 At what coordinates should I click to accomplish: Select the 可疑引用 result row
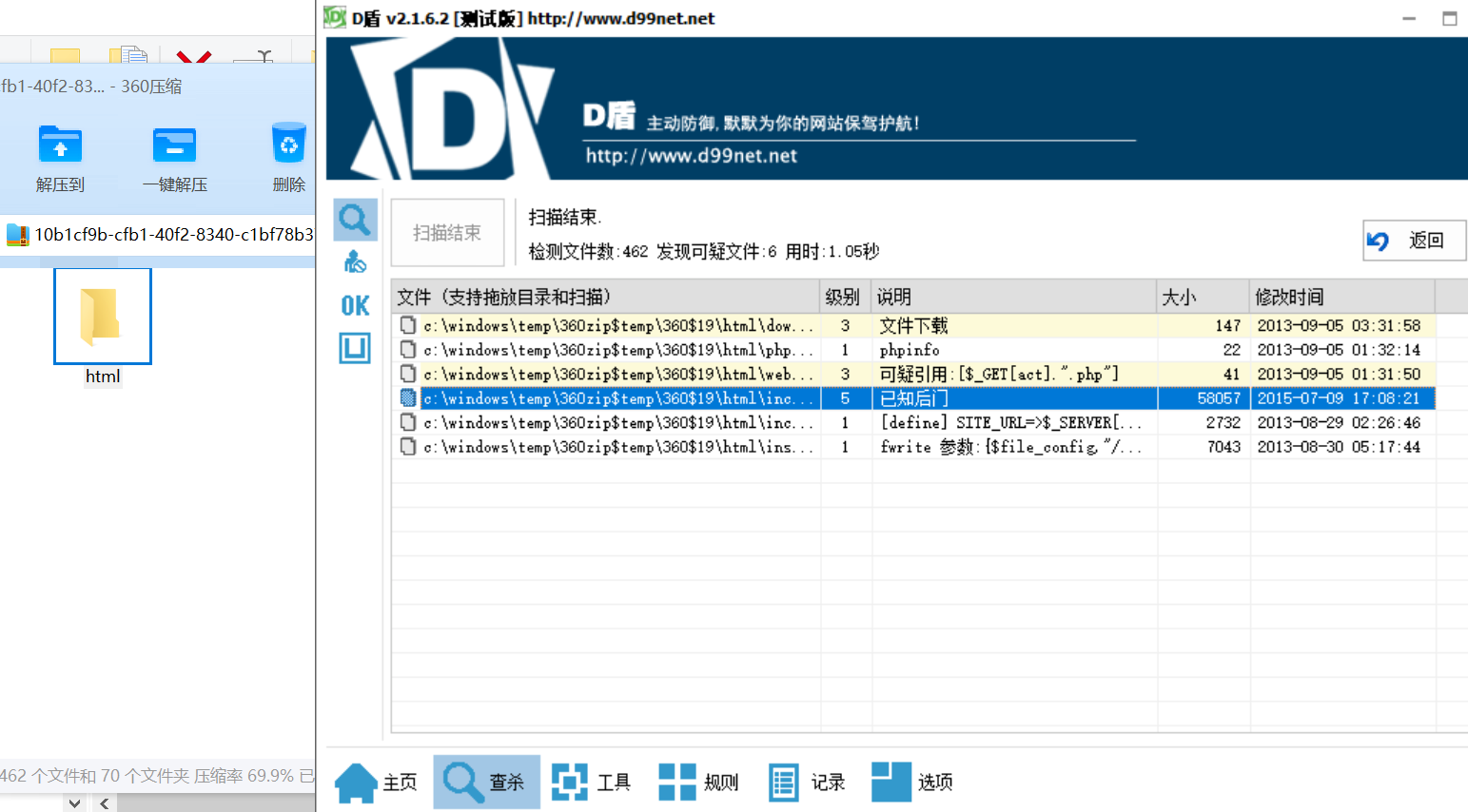click(913, 374)
